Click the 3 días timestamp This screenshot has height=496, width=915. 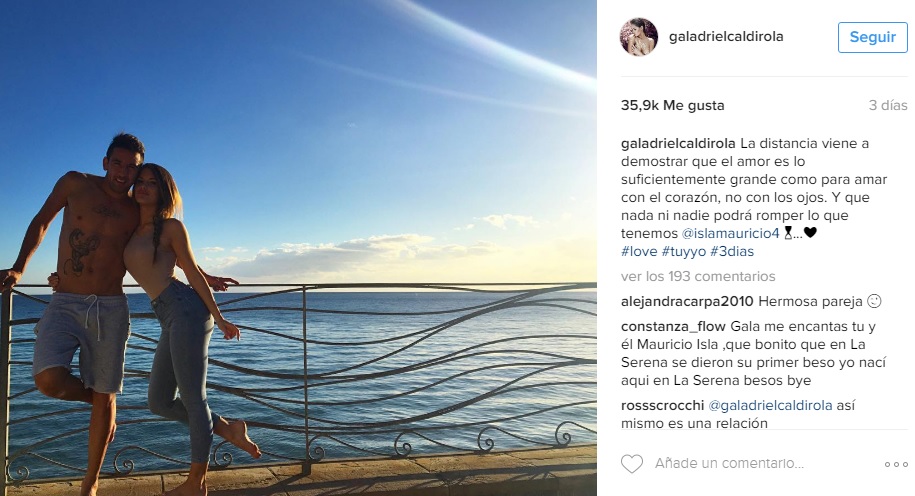coord(888,106)
